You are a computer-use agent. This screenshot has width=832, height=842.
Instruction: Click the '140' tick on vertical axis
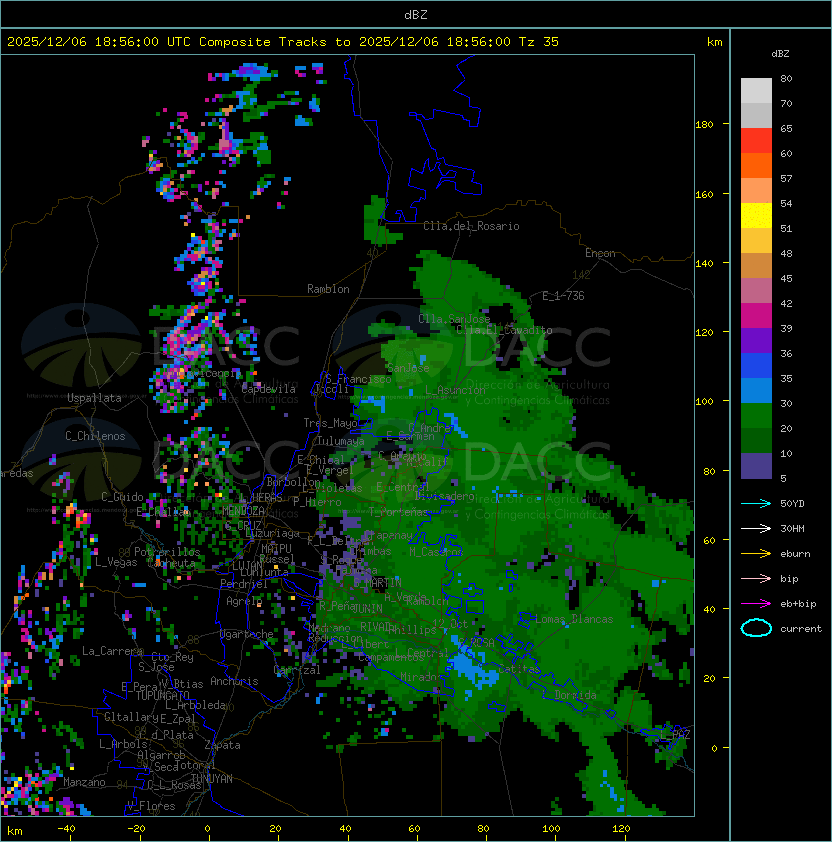[704, 263]
